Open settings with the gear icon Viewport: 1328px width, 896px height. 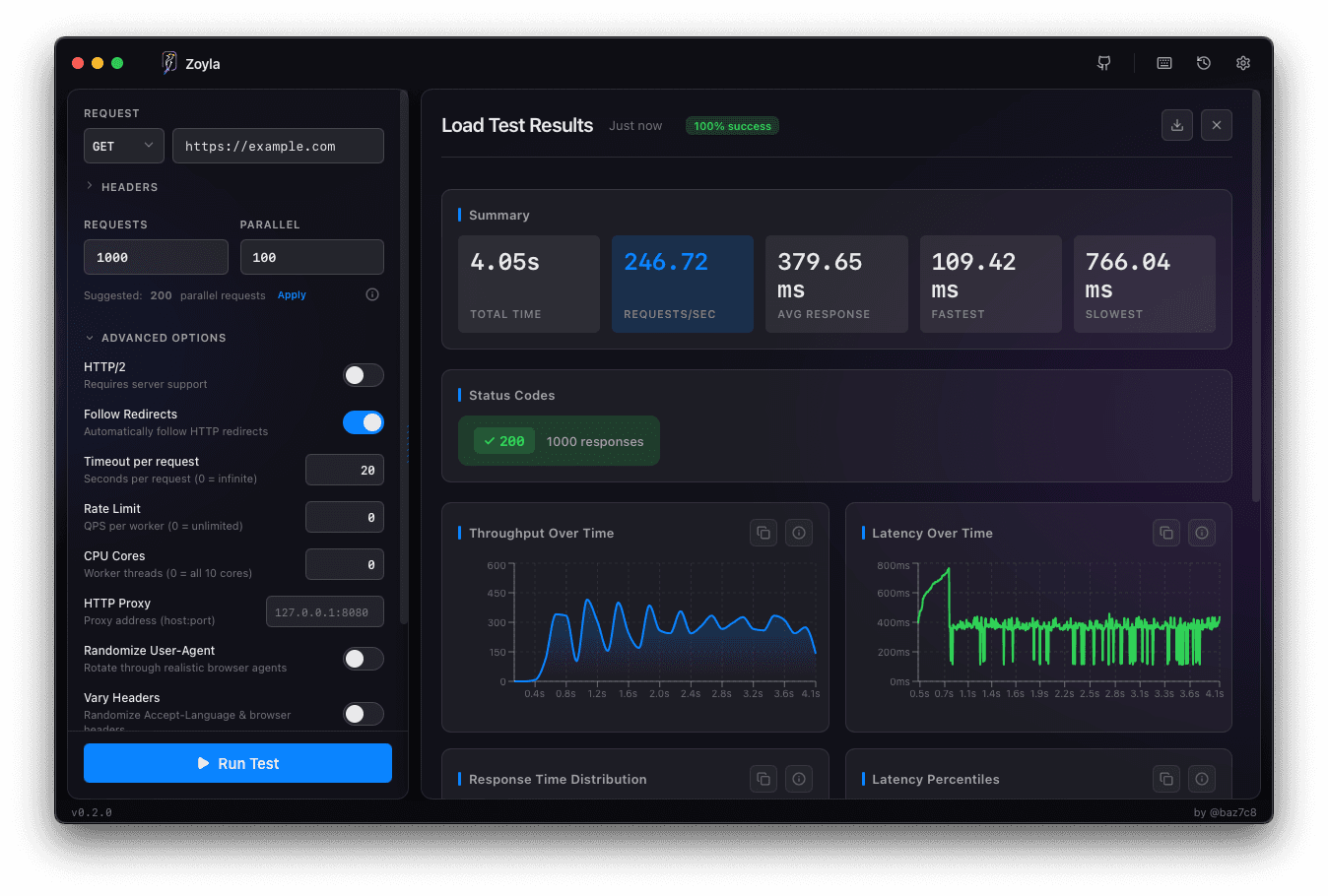tap(1242, 62)
